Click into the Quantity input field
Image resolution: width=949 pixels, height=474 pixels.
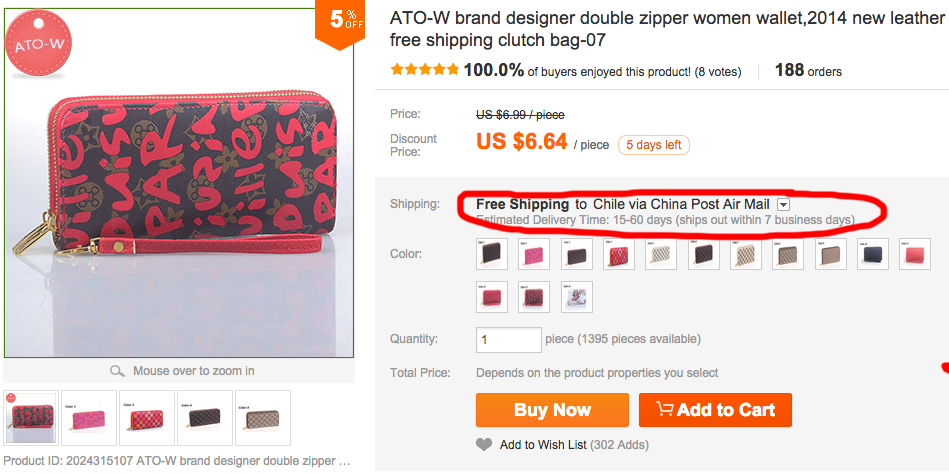click(x=509, y=339)
